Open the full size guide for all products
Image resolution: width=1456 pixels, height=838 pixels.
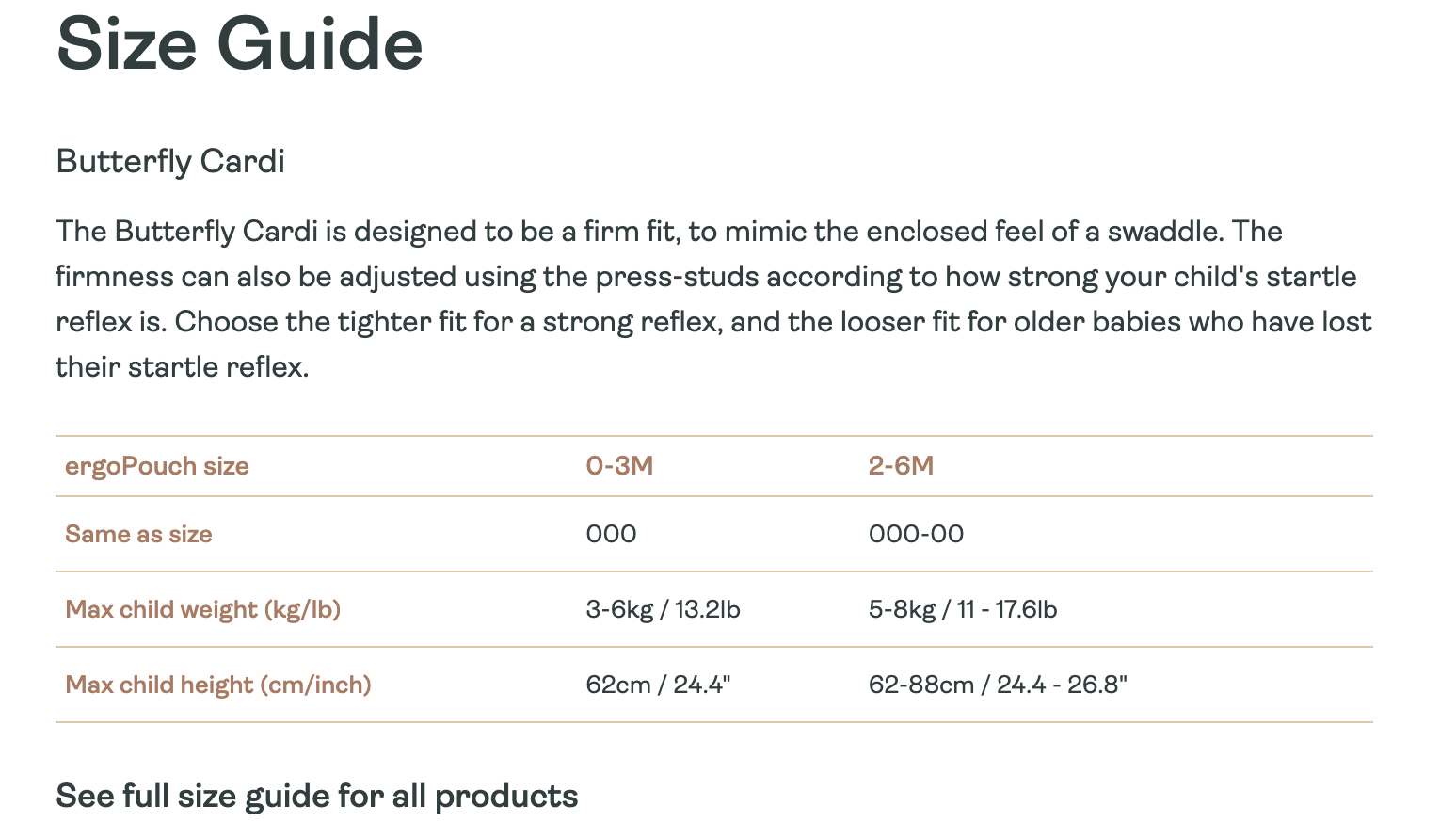[x=316, y=797]
